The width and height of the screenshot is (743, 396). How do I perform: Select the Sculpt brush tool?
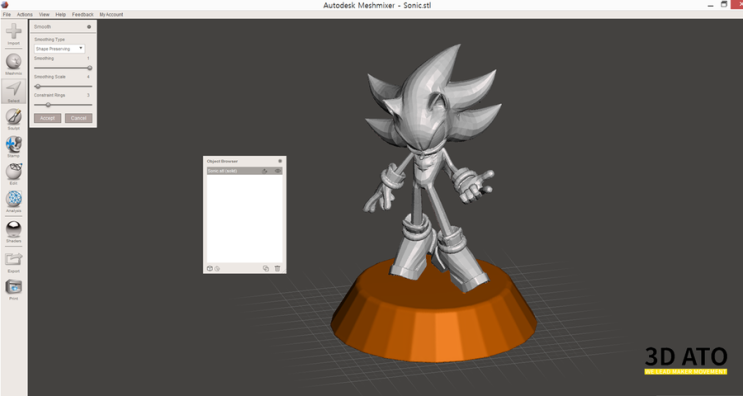[x=14, y=116]
